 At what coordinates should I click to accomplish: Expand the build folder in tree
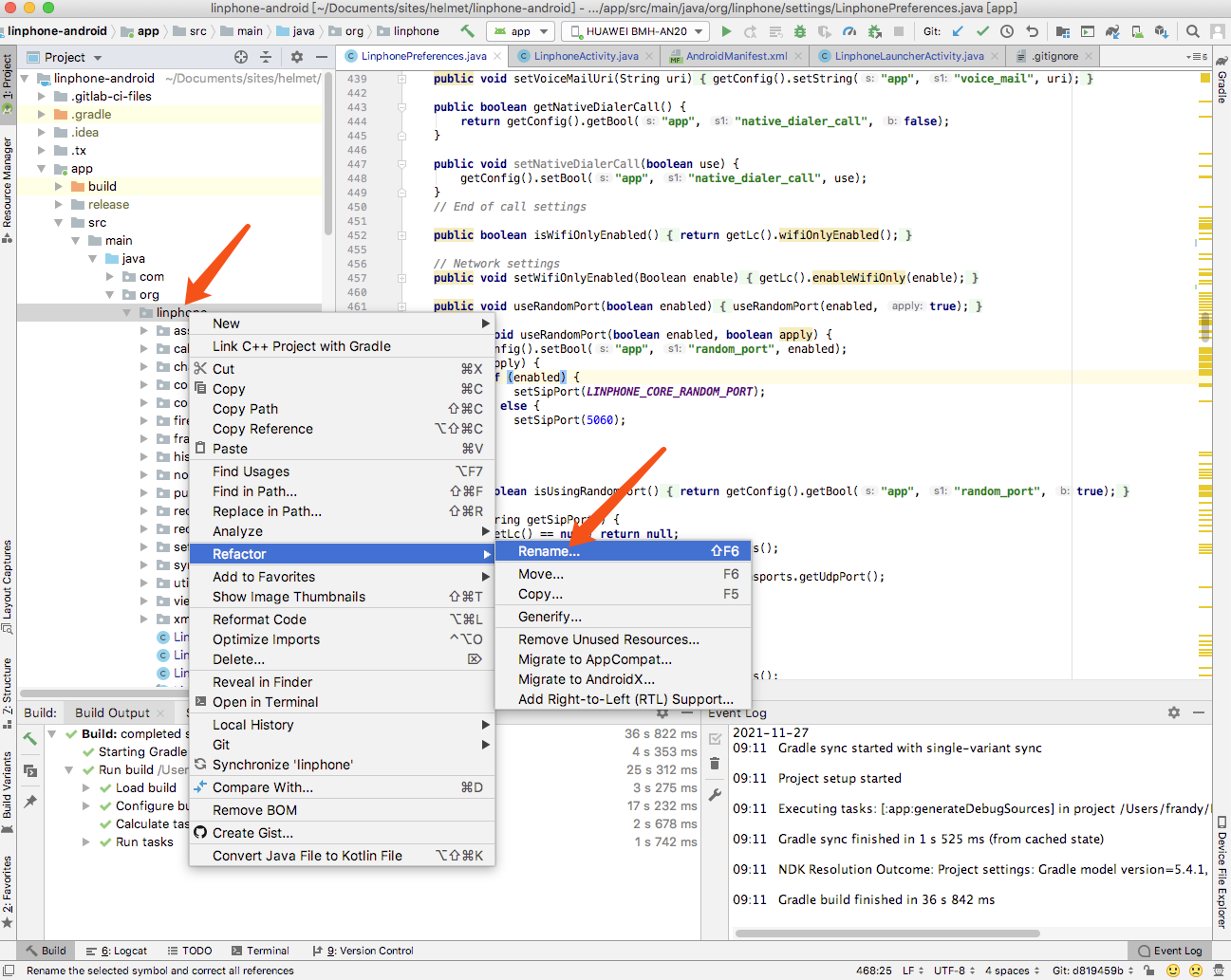click(60, 186)
